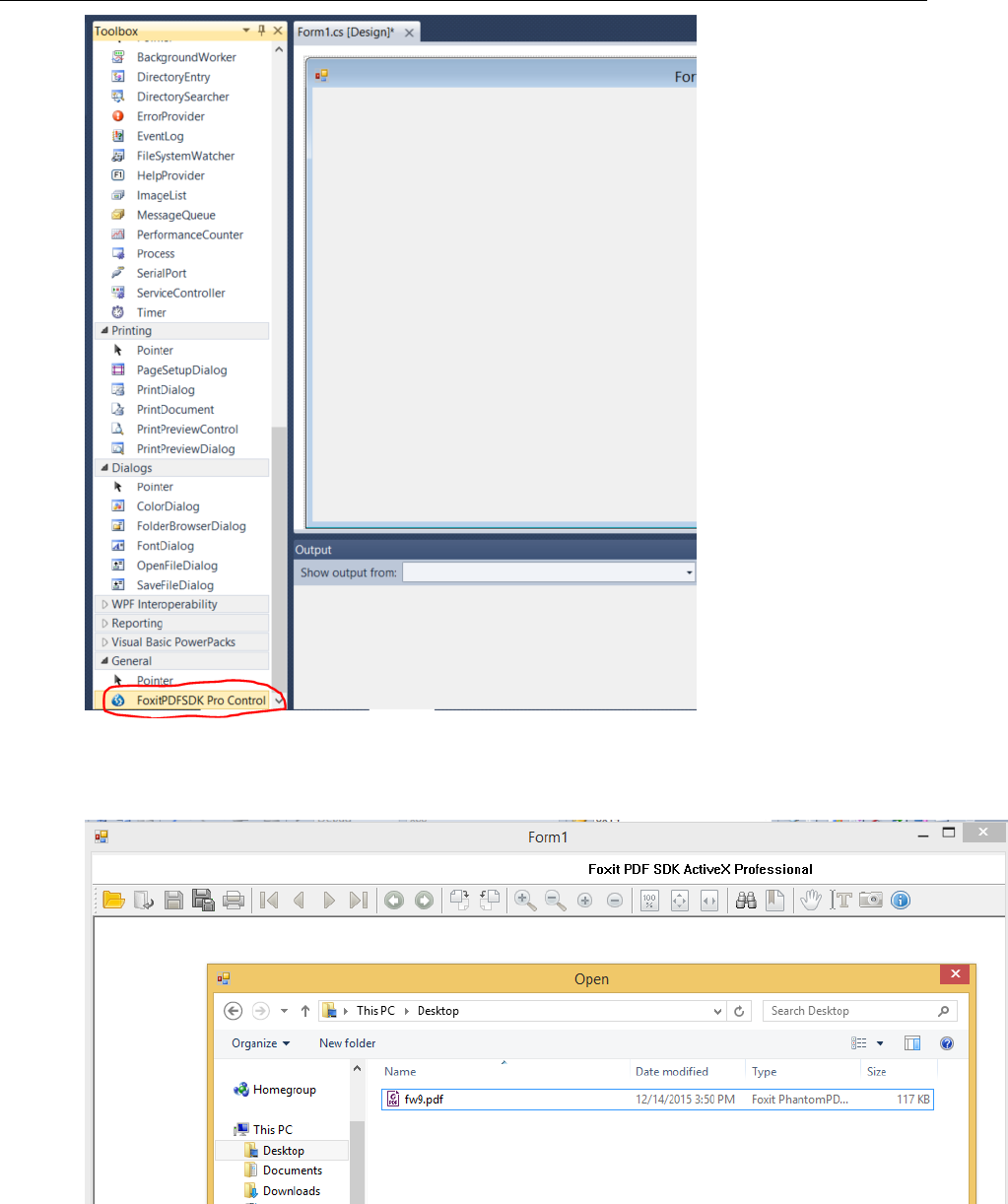Click the Fit Width icon
The width and height of the screenshot is (1008, 1204).
coord(708,900)
